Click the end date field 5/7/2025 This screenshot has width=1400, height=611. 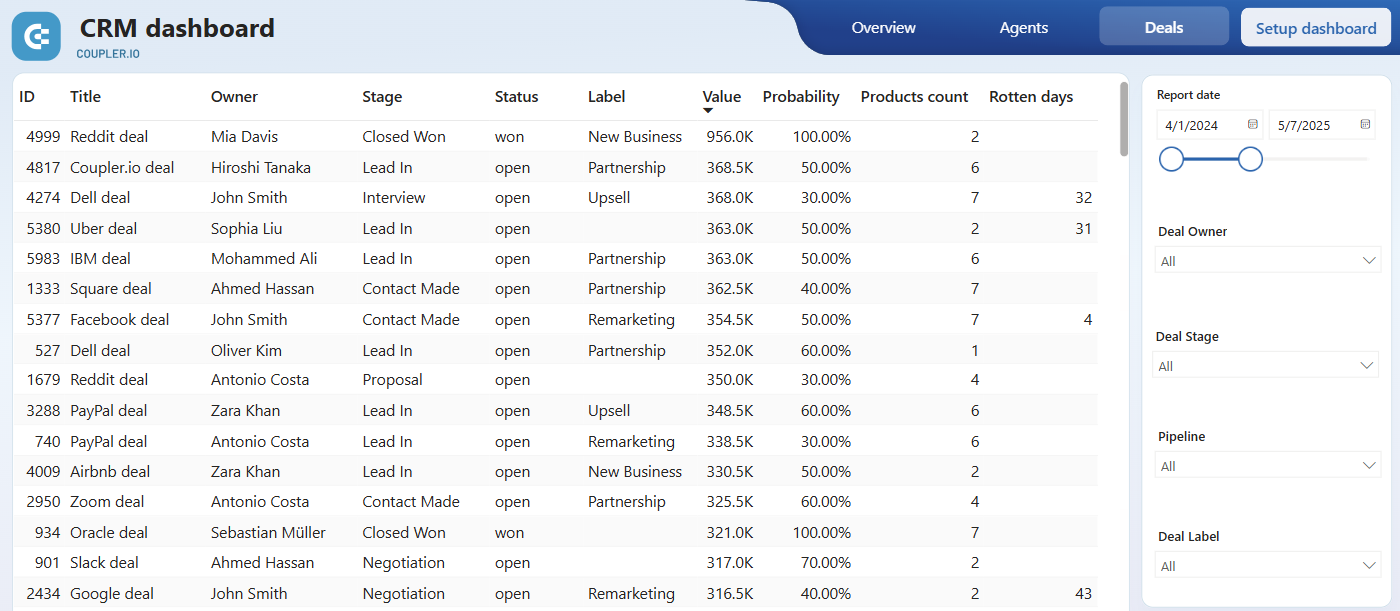(x=1323, y=125)
